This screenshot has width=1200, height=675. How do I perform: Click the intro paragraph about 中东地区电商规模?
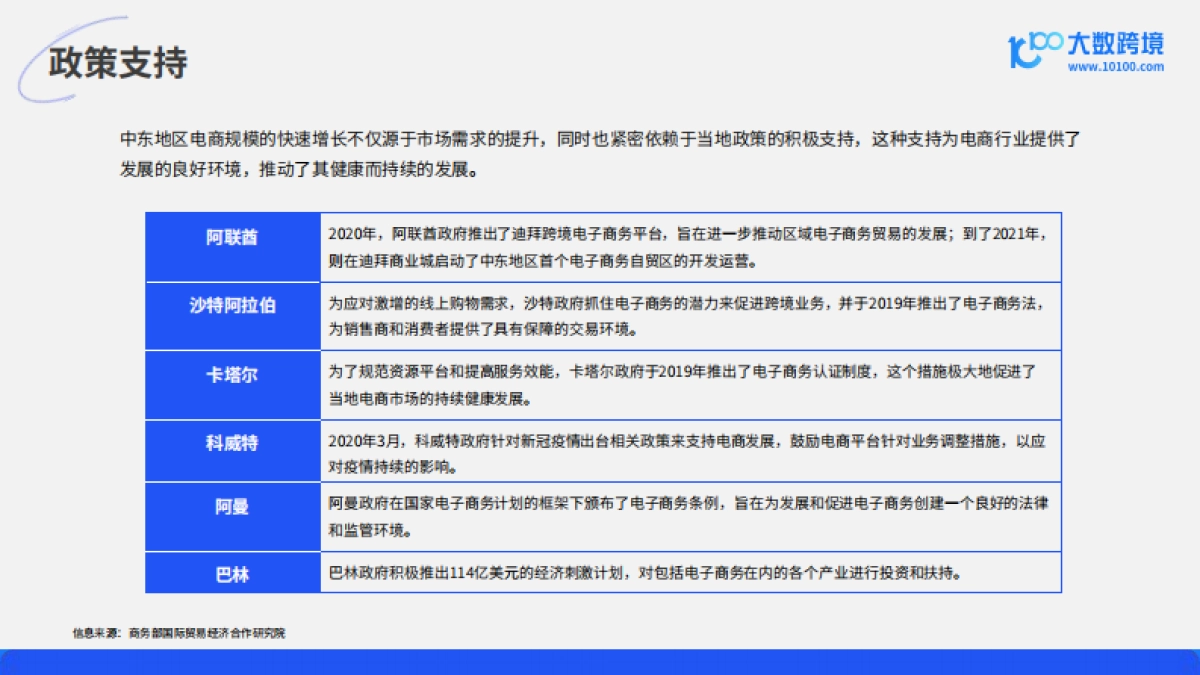pos(600,154)
